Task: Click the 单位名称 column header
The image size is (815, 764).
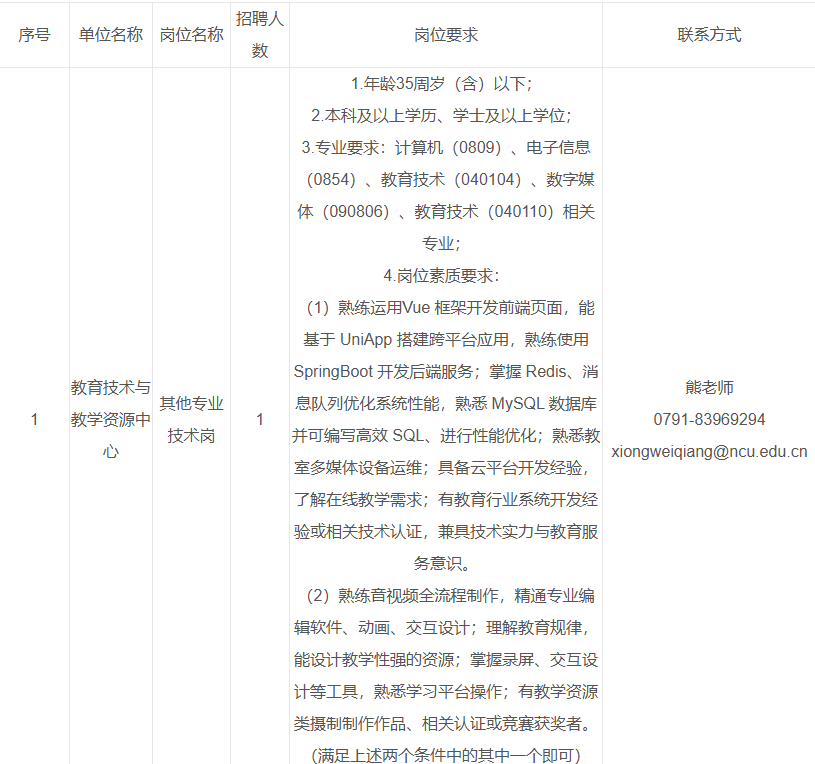Action: (x=110, y=34)
